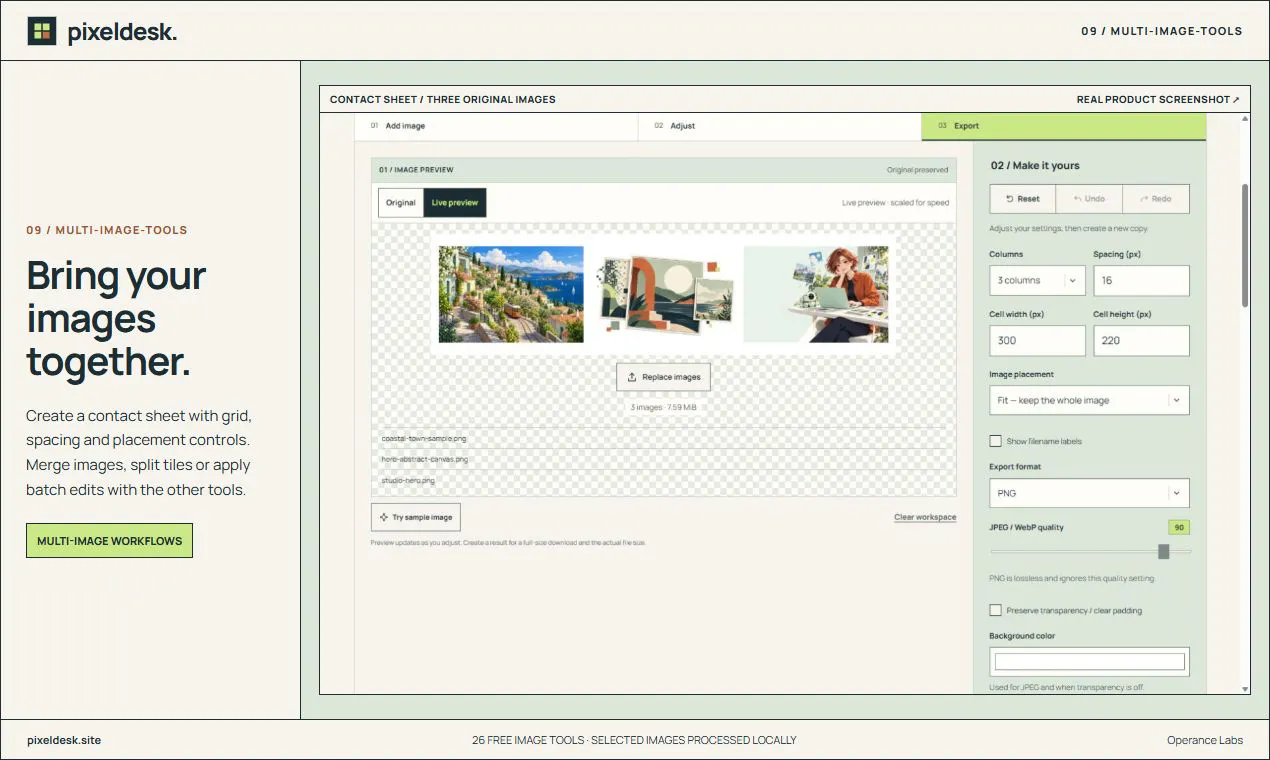This screenshot has width=1270, height=760.
Task: Click the Redo arrow icon
Action: coord(1142,199)
